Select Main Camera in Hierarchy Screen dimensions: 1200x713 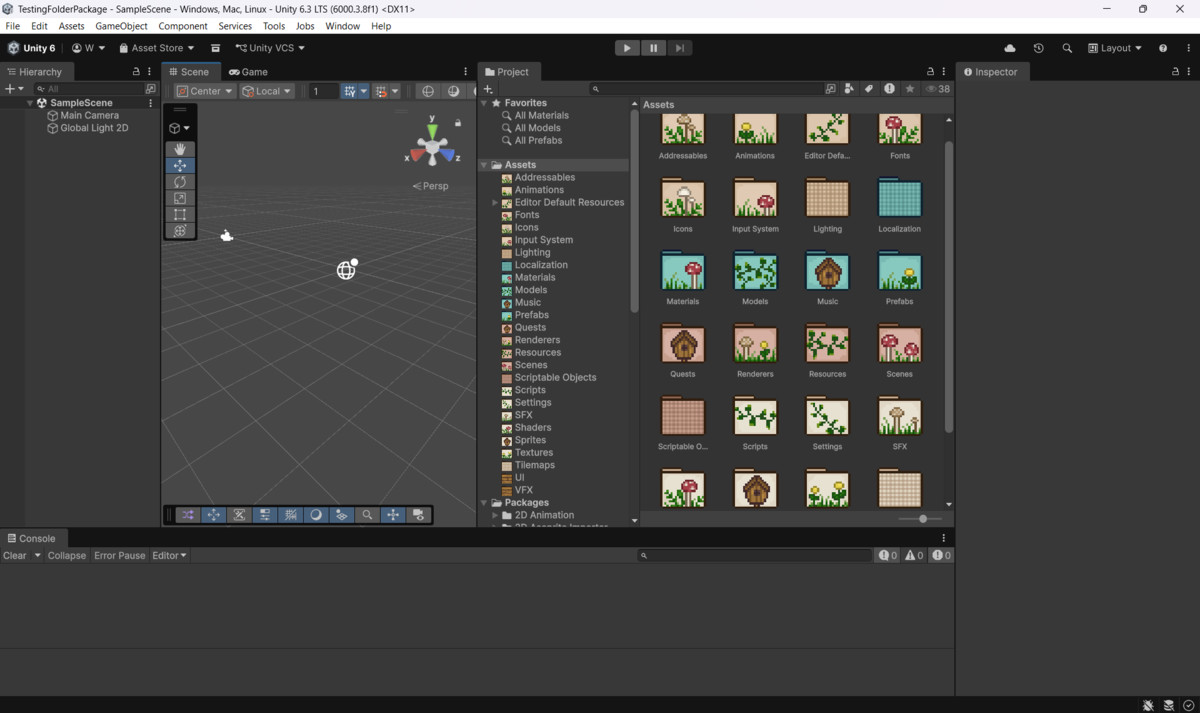(x=89, y=115)
